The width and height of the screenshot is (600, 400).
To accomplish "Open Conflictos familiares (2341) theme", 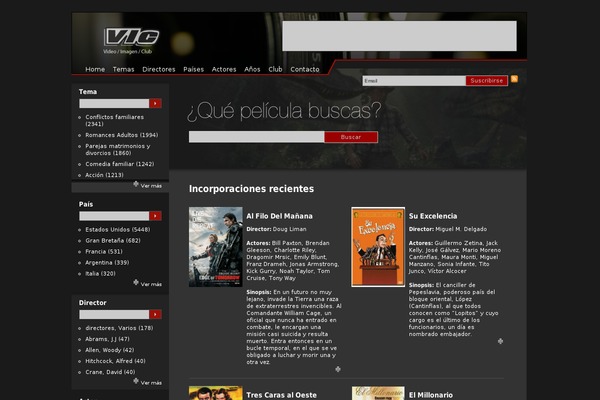I will (114, 121).
